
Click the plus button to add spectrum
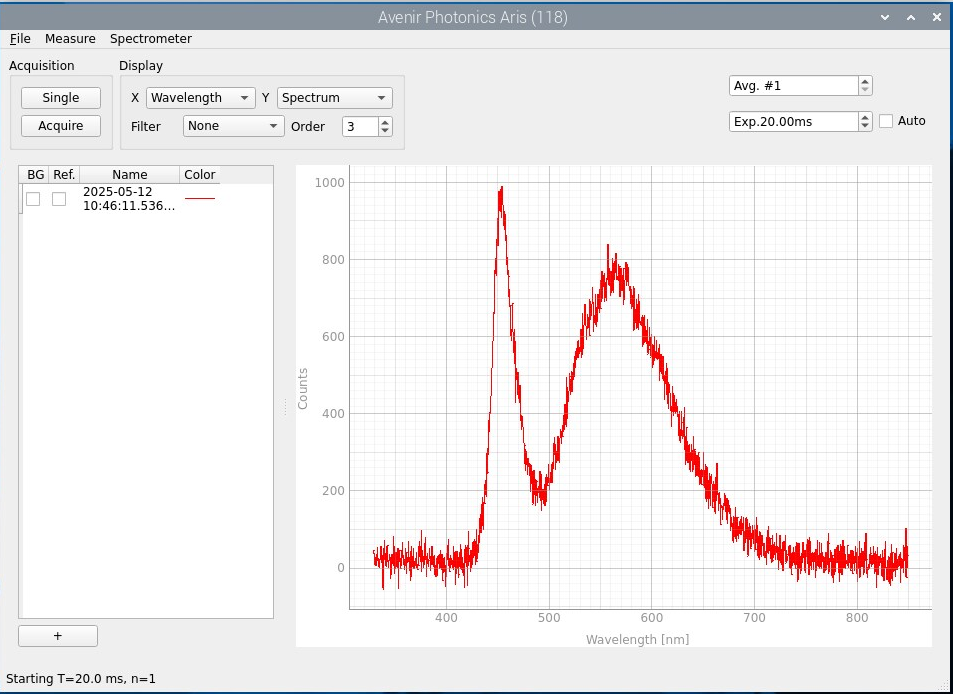tap(58, 636)
